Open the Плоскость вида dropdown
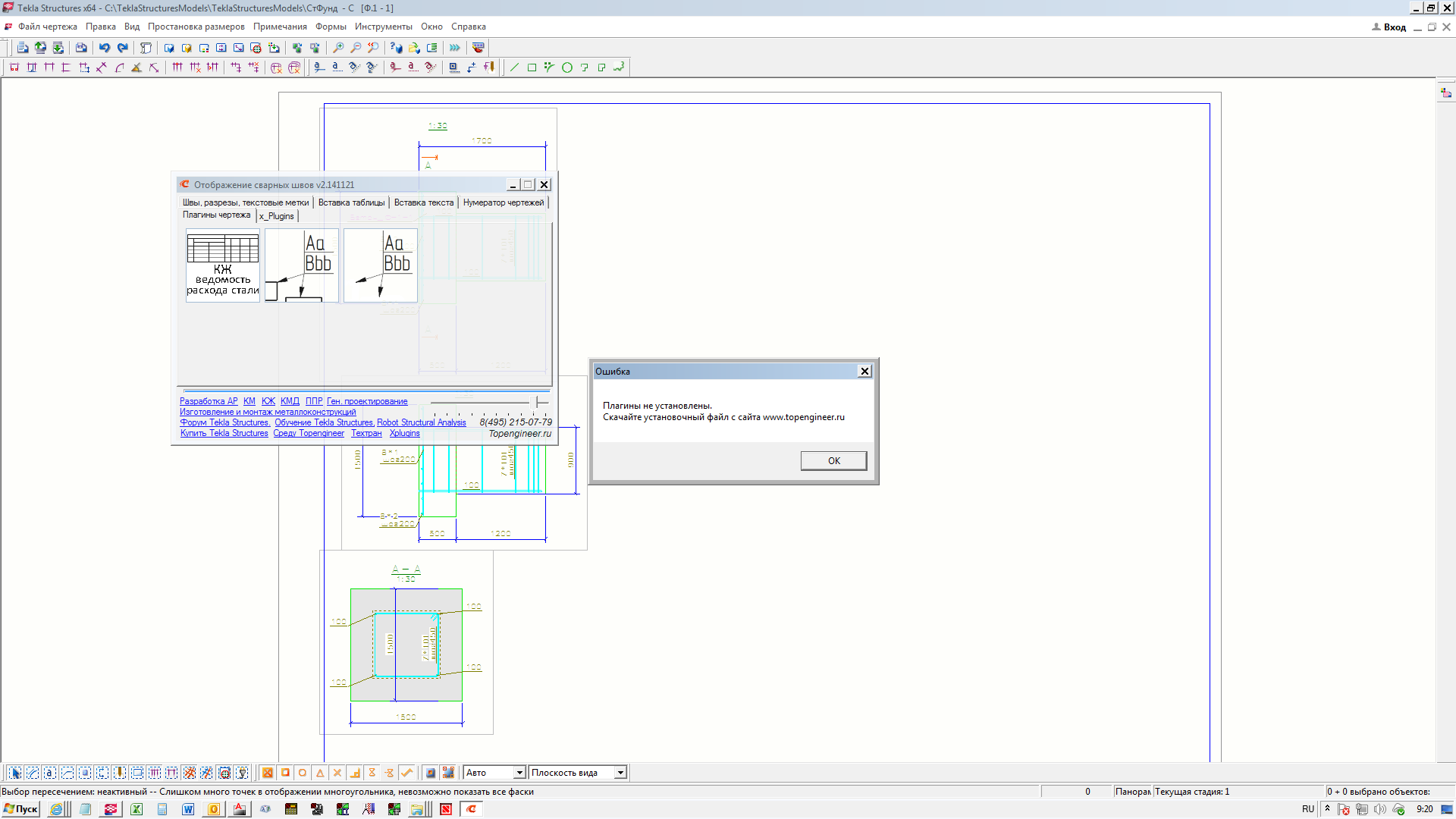This screenshot has width=1456, height=819. click(x=620, y=773)
